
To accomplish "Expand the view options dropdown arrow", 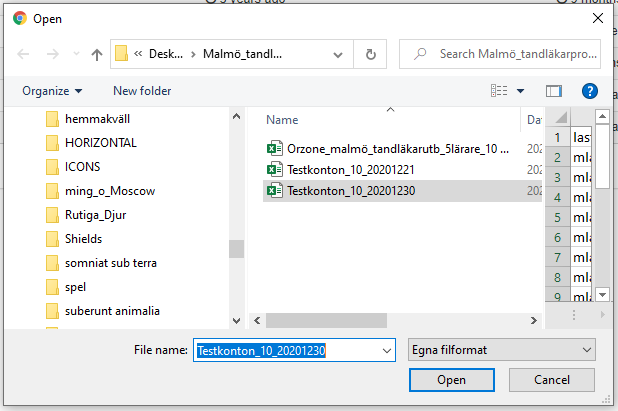I will (520, 91).
